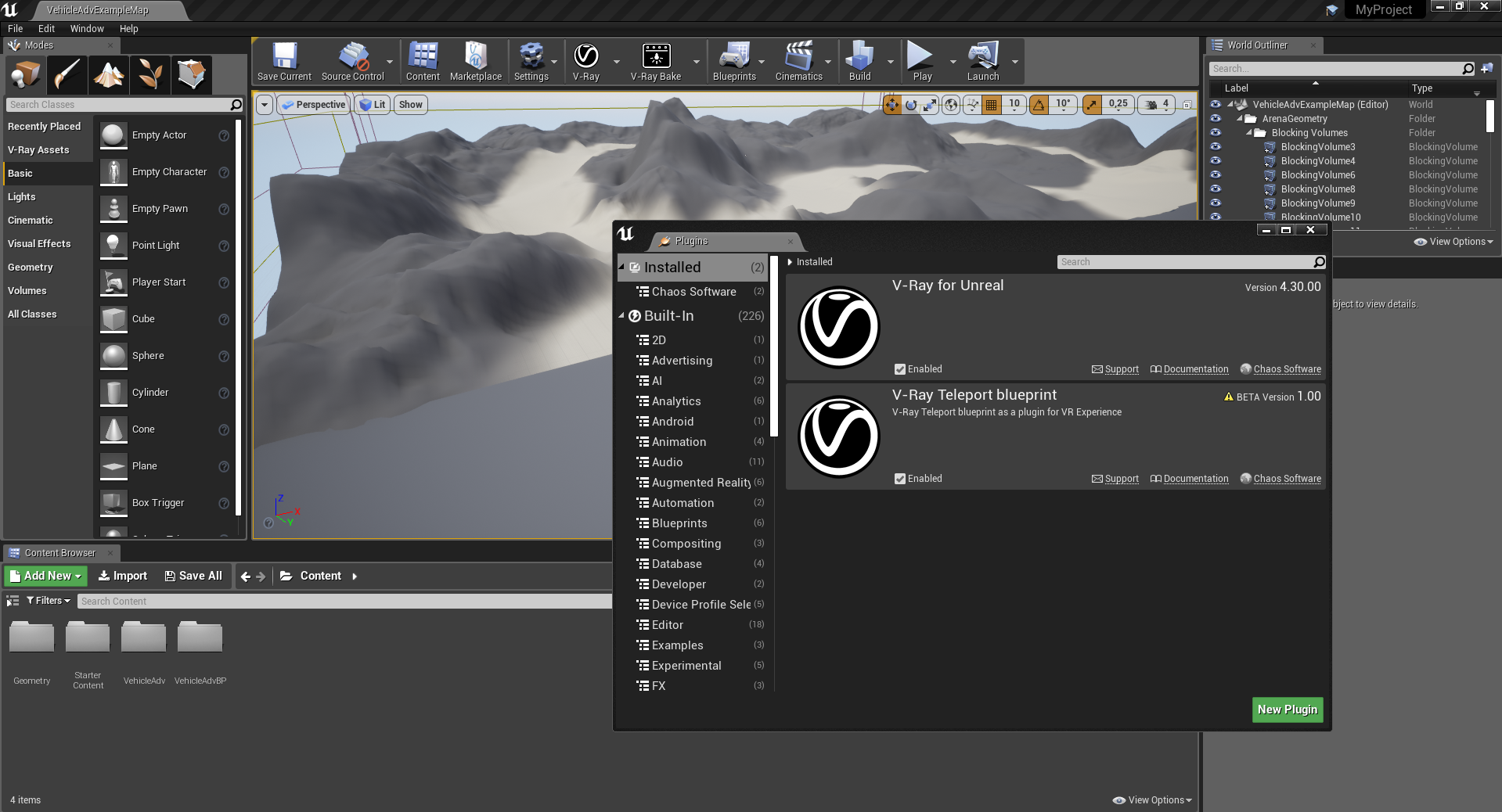Click Import in the Content Browser
This screenshot has height=812, width=1502.
pyautogui.click(x=123, y=576)
